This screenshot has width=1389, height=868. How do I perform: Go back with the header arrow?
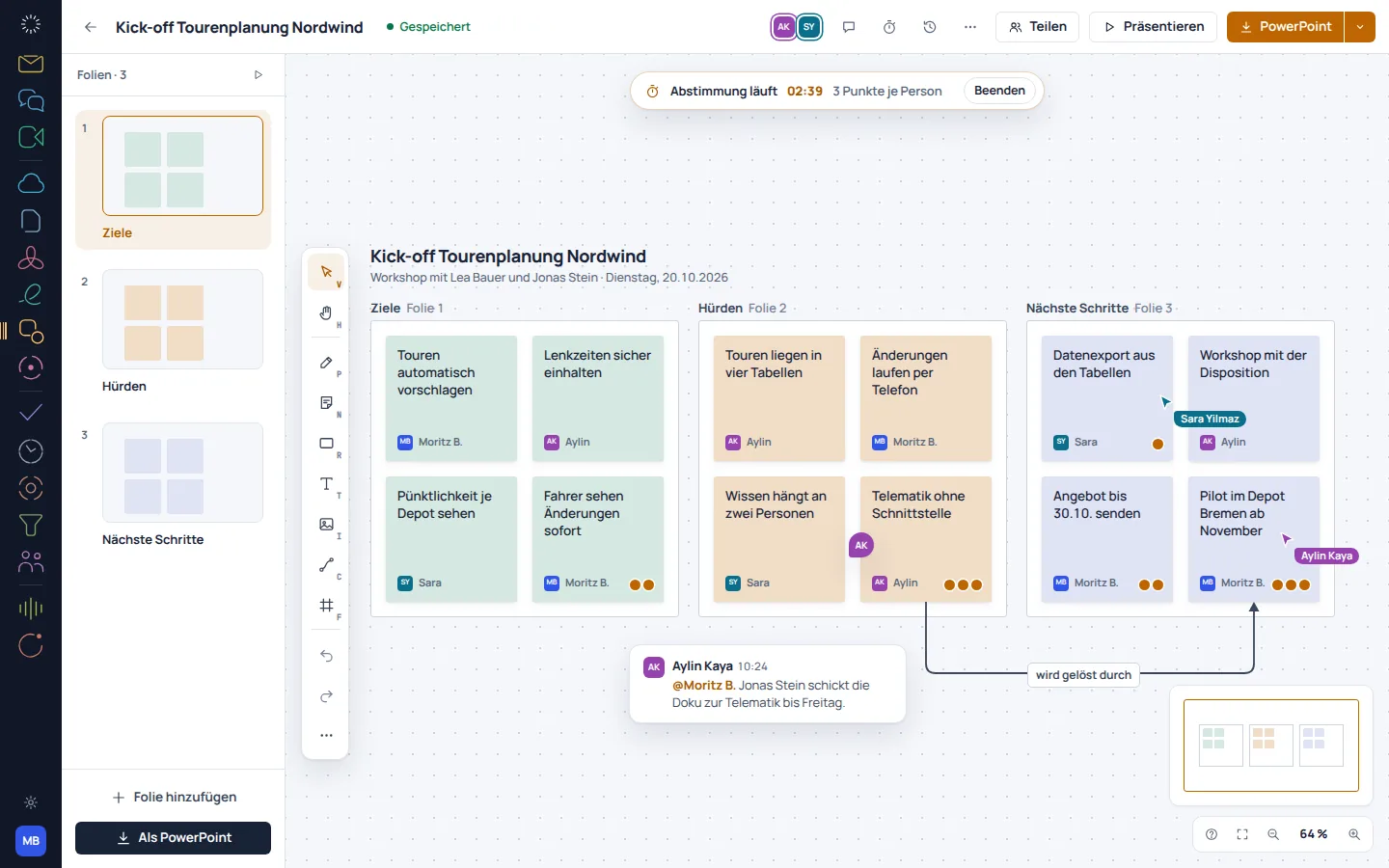91,27
